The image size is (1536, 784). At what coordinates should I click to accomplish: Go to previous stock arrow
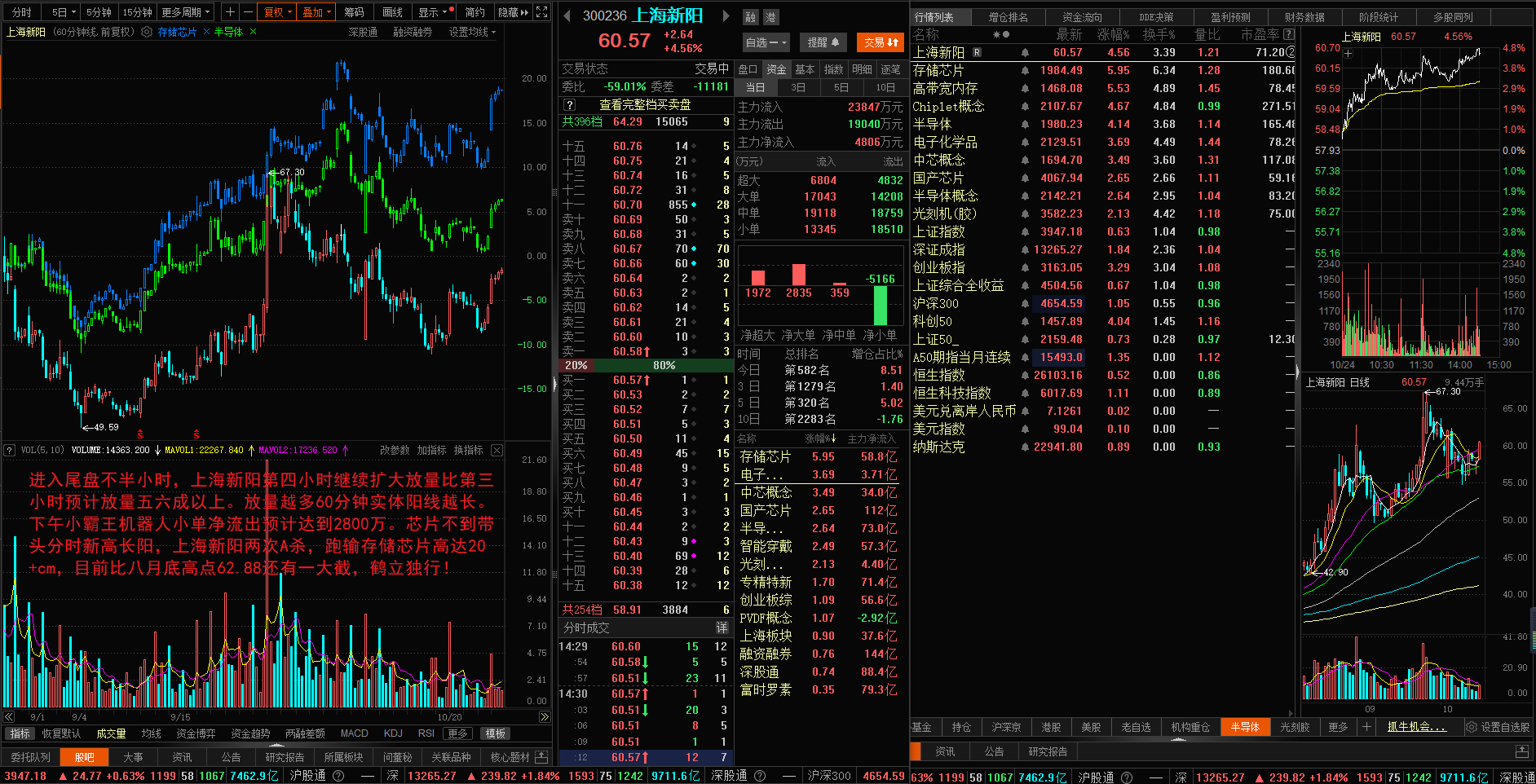coord(567,15)
